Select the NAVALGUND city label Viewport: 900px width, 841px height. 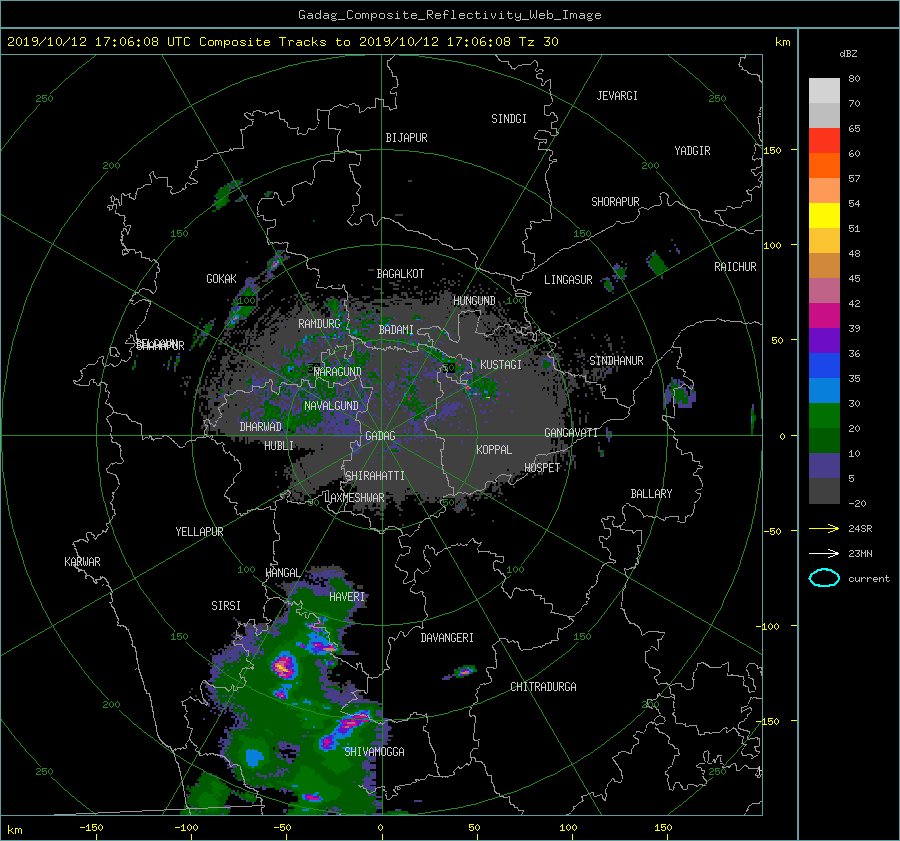pos(331,406)
